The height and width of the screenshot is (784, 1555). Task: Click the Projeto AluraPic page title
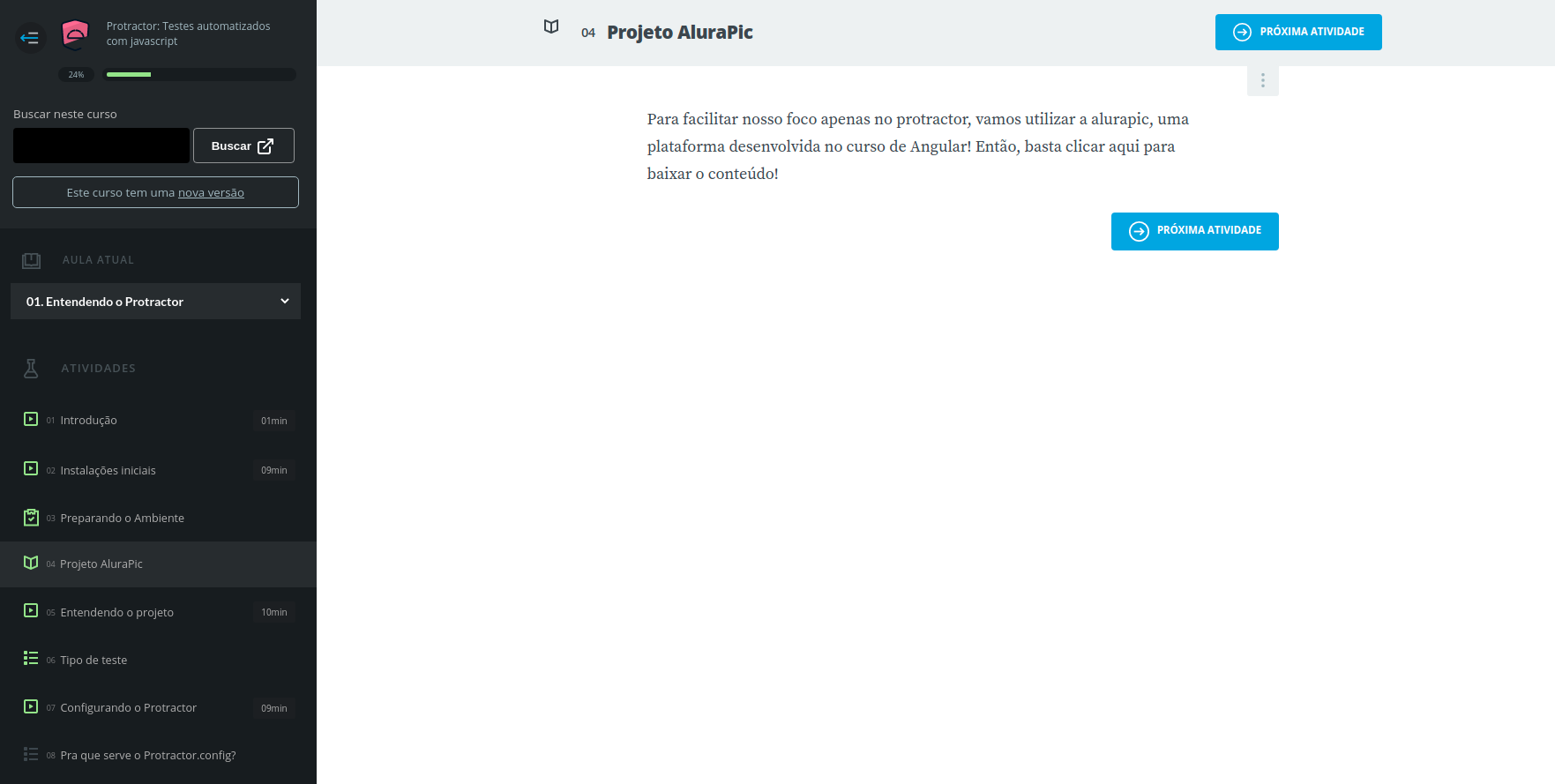click(680, 33)
